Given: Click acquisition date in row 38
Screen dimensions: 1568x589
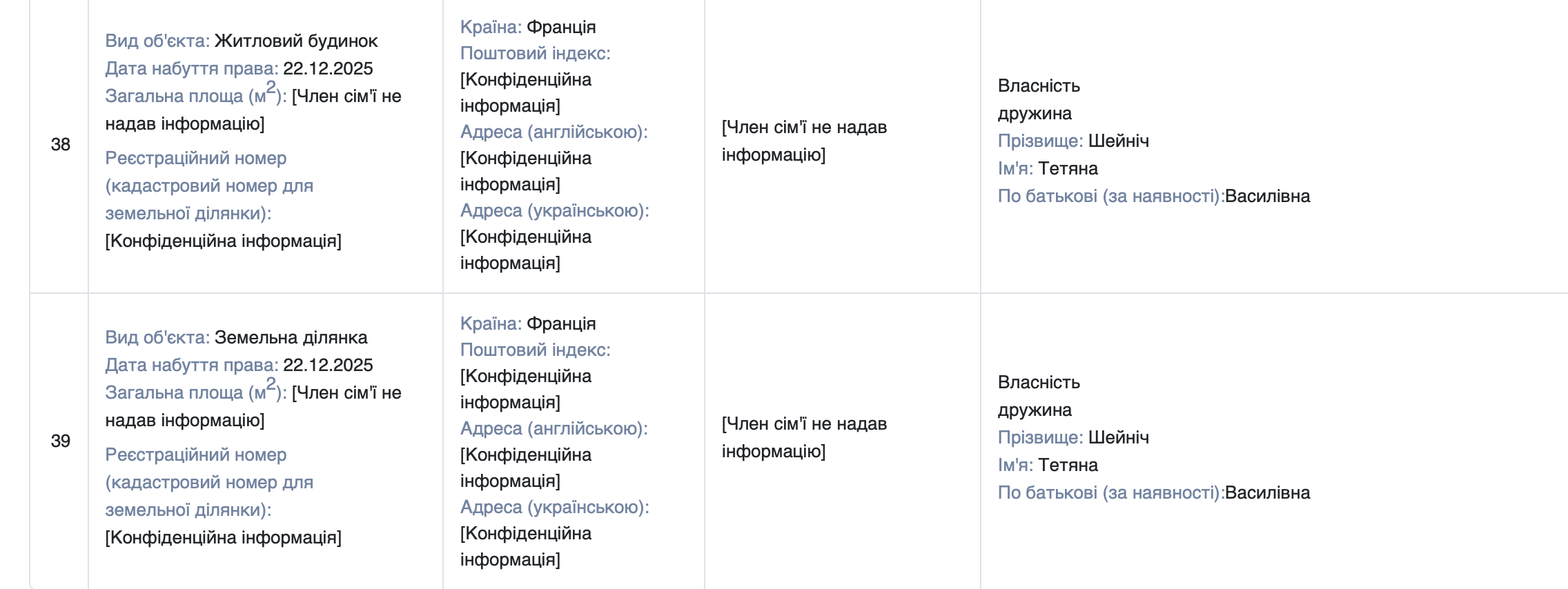Looking at the screenshot, I should (328, 69).
